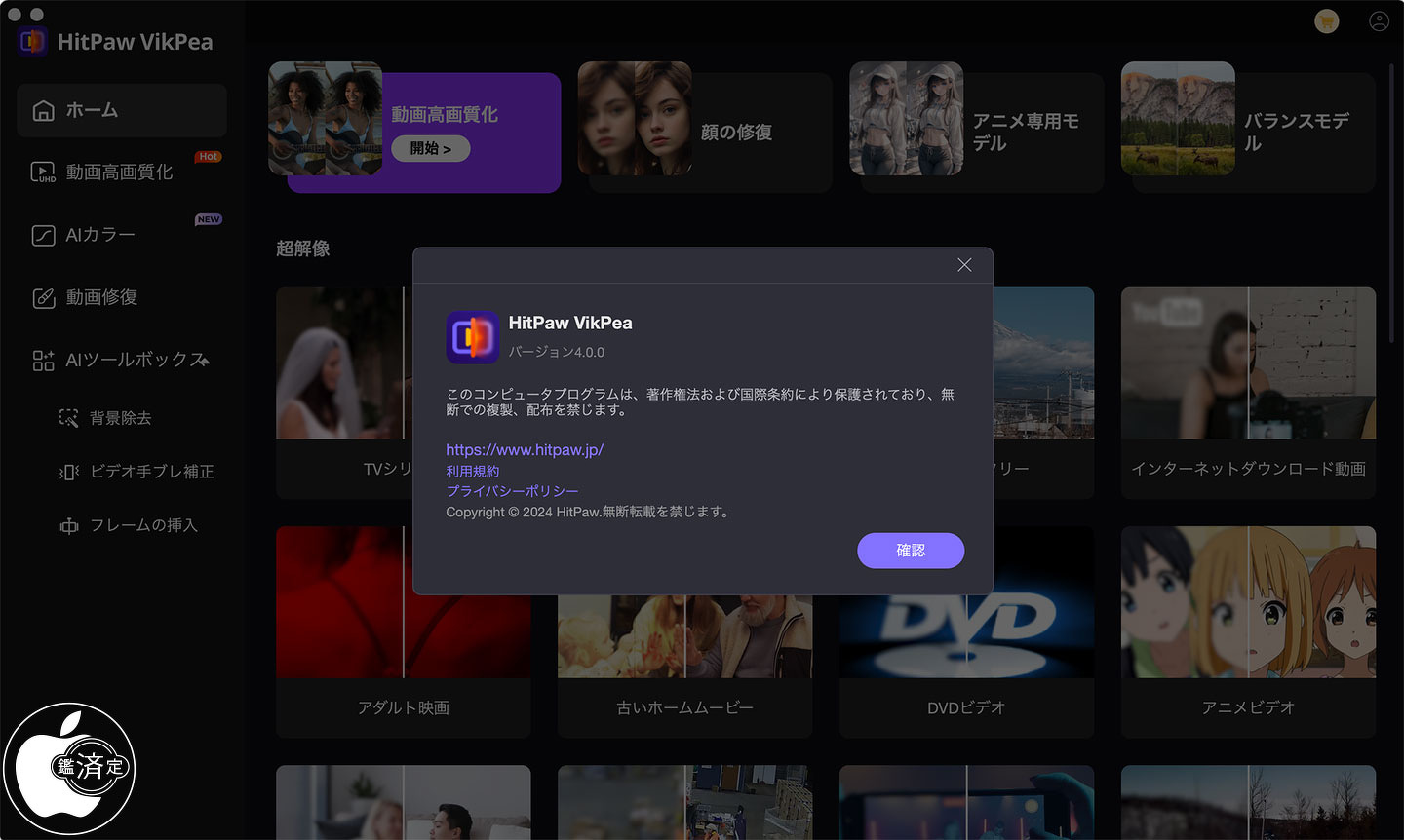Viewport: 1404px width, 840px height.
Task: Open the https://www.hitpaw.jp/ link
Action: [x=525, y=450]
